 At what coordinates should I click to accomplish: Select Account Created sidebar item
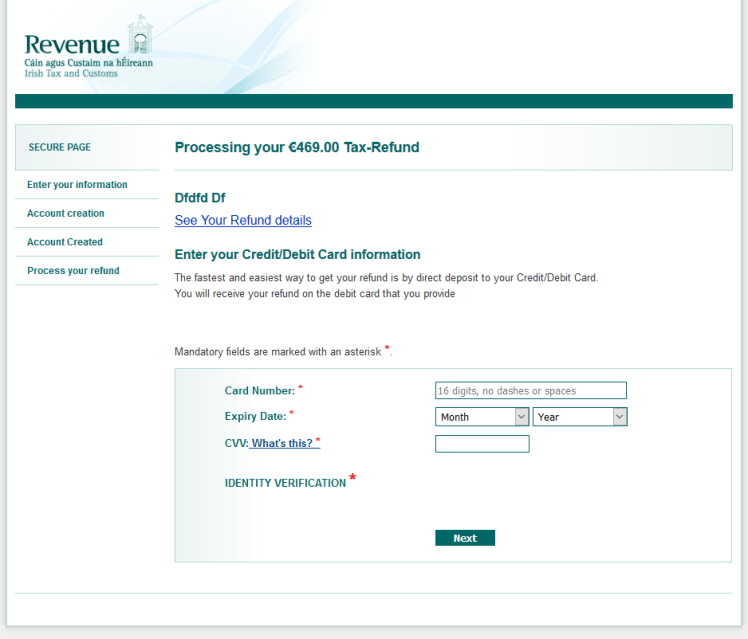click(65, 242)
